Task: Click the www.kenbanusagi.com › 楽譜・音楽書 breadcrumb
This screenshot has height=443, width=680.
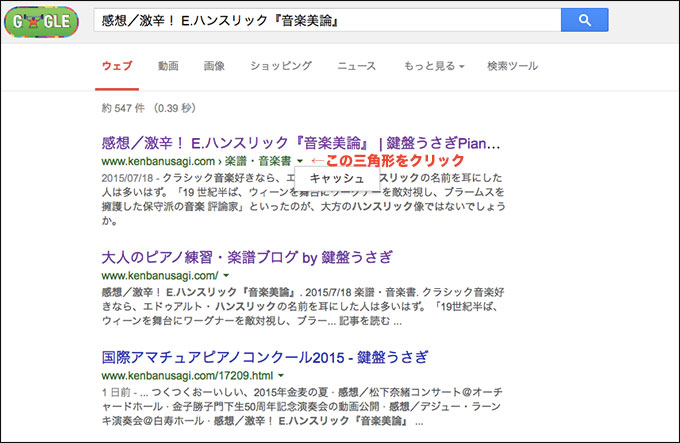Action: click(196, 161)
